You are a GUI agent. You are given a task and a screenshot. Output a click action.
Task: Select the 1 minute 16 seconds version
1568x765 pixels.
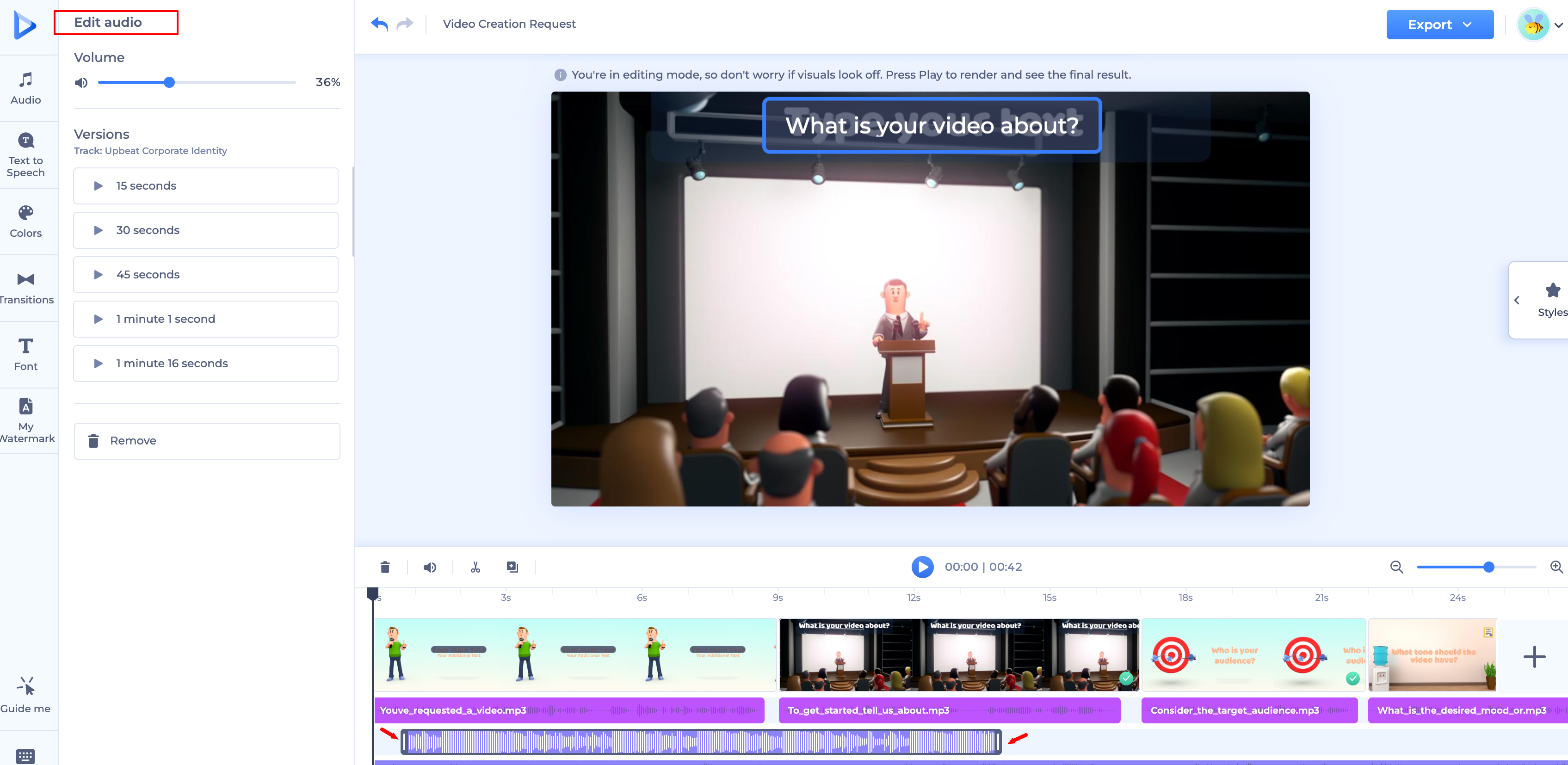(x=206, y=364)
